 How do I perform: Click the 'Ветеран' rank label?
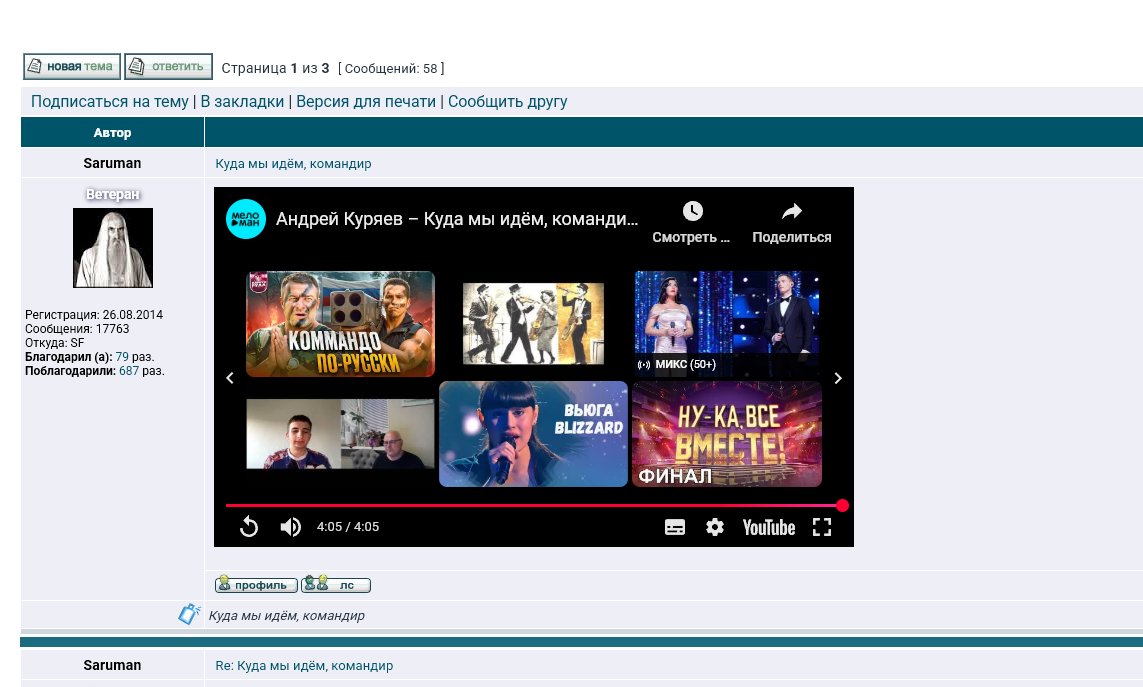click(x=112, y=194)
